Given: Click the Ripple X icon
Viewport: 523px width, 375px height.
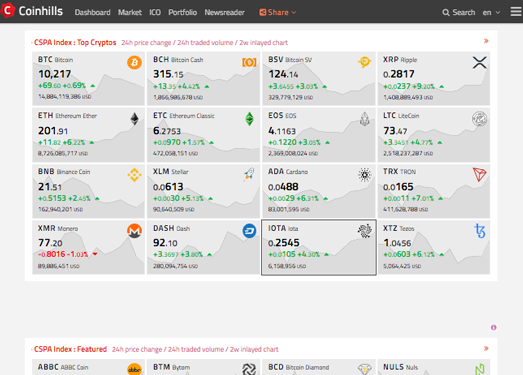Looking at the screenshot, I should [x=480, y=62].
